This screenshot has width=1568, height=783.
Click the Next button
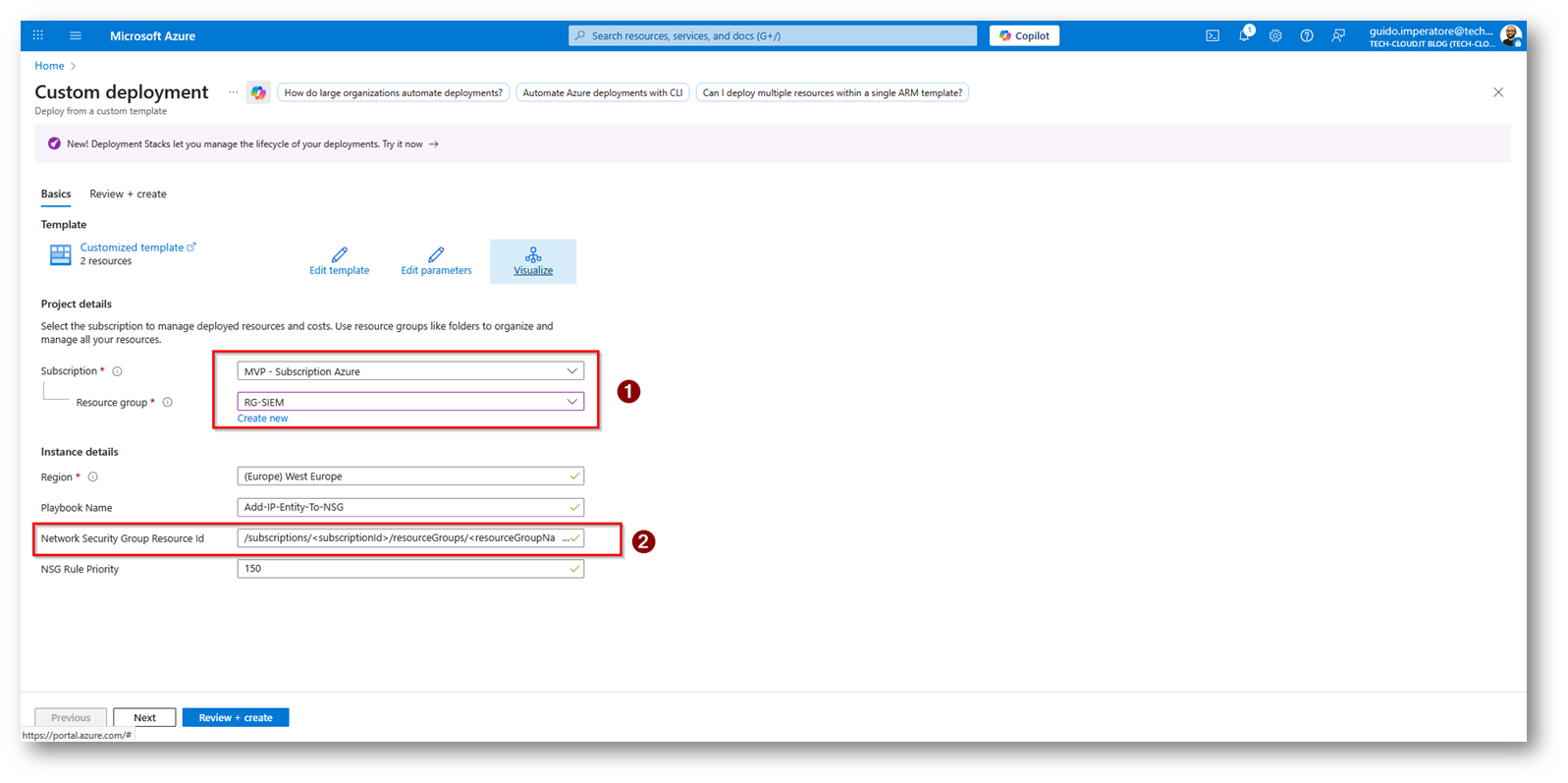click(x=144, y=718)
